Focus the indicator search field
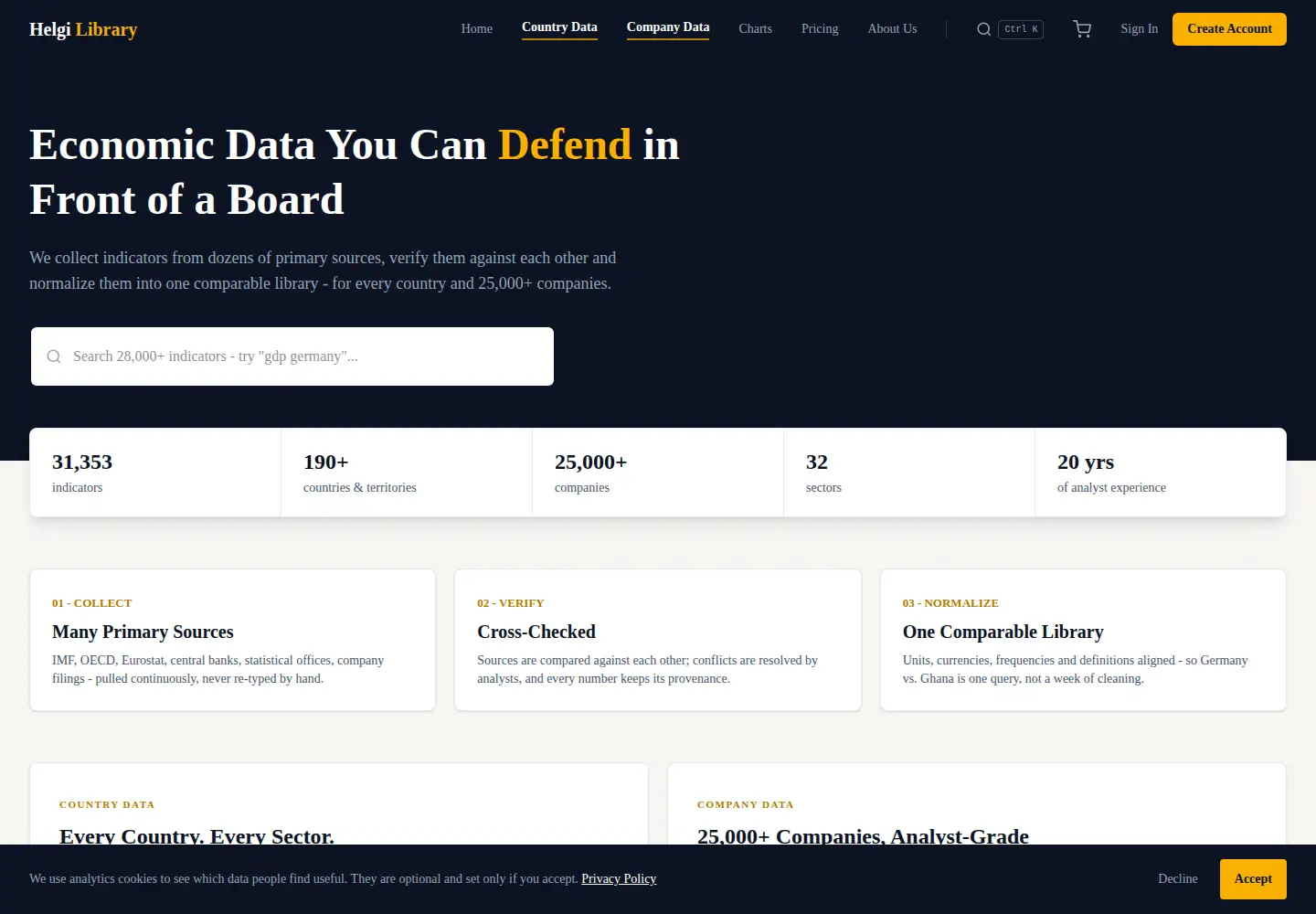 (292, 356)
